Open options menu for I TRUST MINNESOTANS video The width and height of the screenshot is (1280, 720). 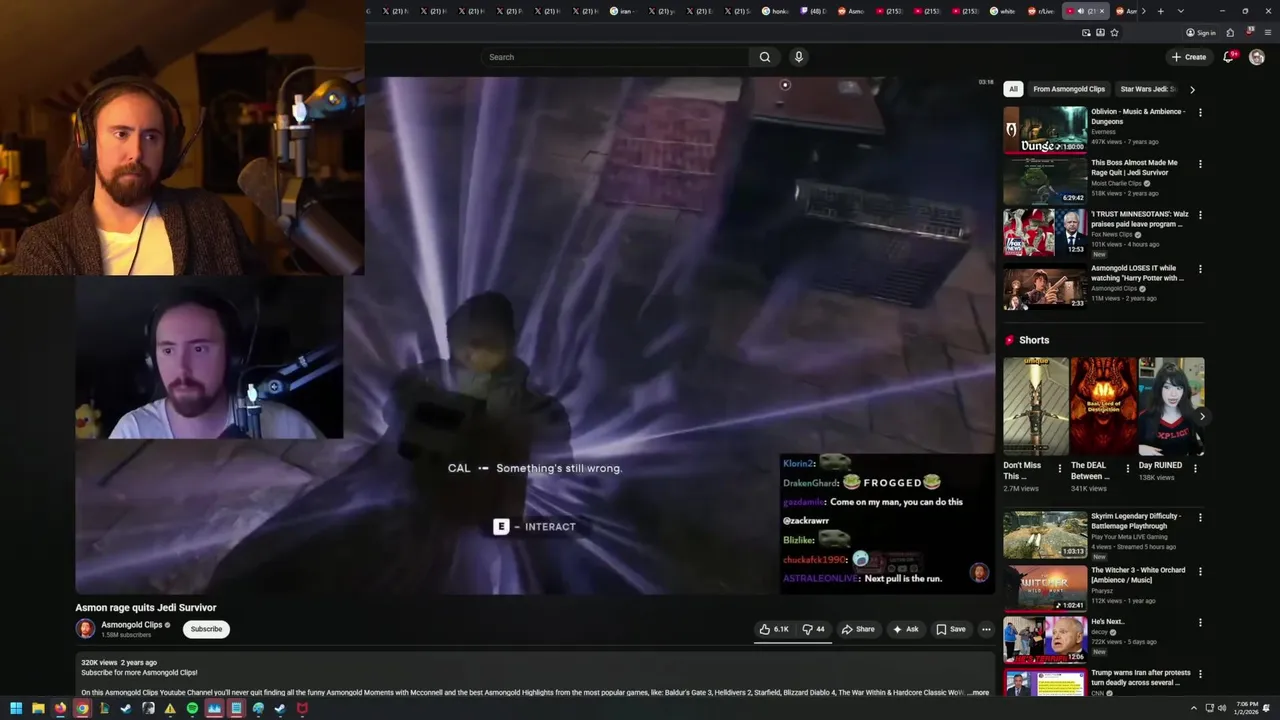pyautogui.click(x=1200, y=215)
